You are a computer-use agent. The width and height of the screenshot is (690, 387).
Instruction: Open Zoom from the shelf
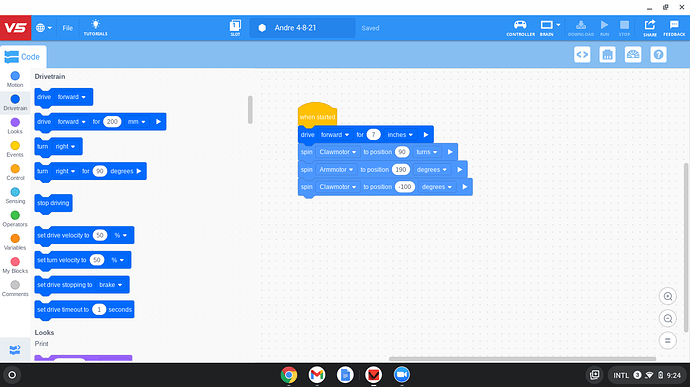(401, 375)
